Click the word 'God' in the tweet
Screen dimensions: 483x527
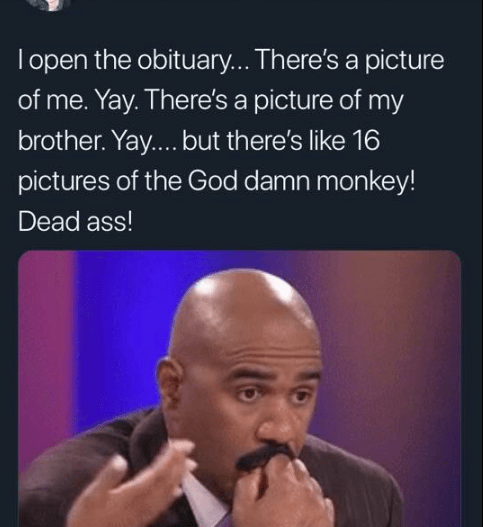pyautogui.click(x=212, y=181)
